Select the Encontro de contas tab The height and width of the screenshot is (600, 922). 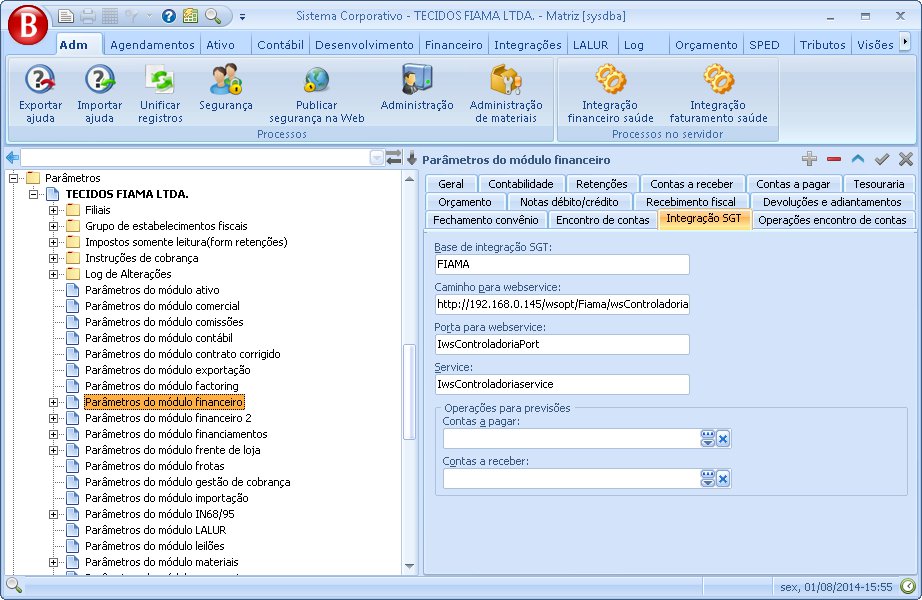pyautogui.click(x=603, y=220)
